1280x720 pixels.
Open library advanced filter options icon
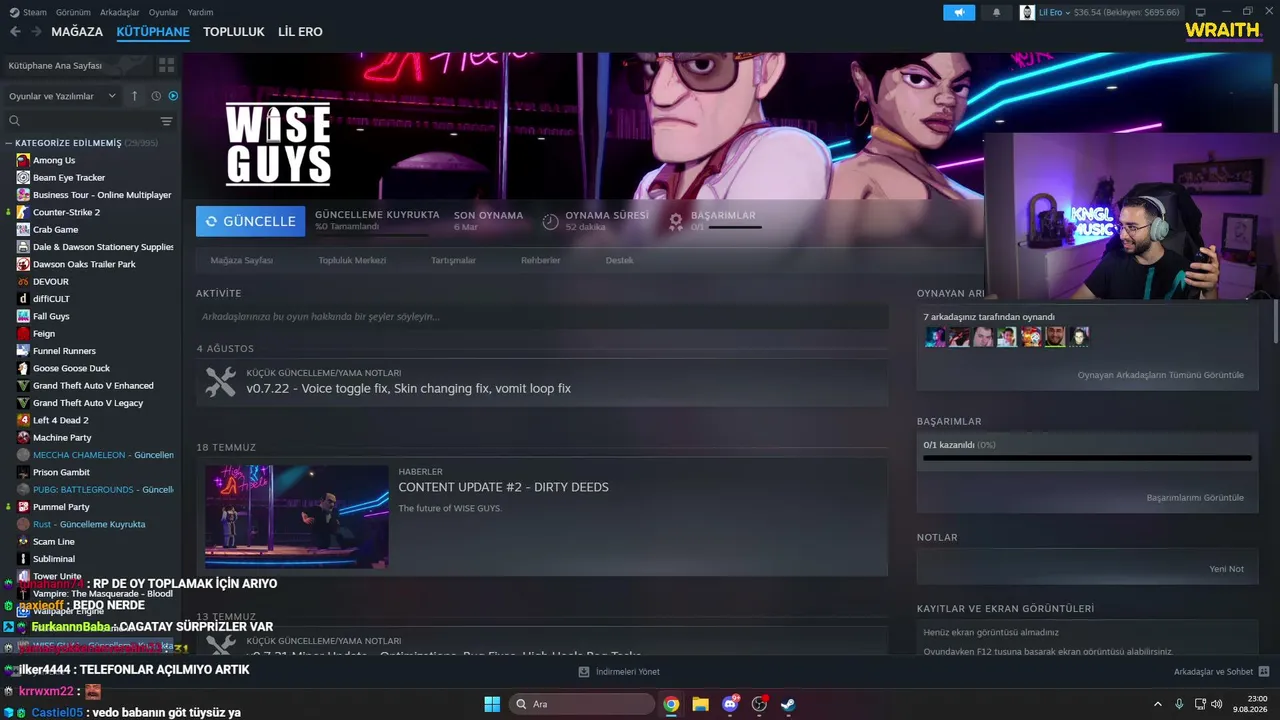click(x=166, y=121)
